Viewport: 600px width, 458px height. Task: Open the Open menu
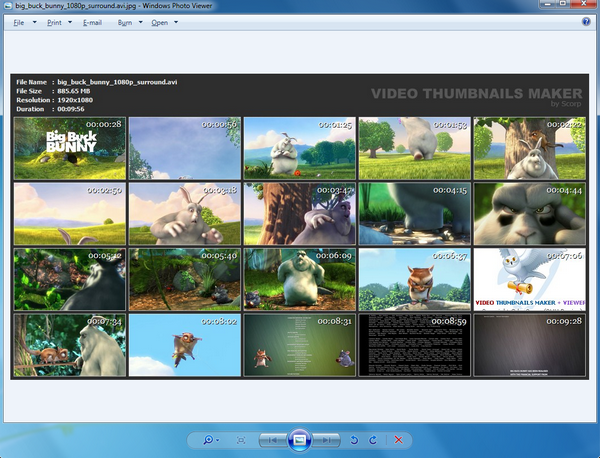click(160, 23)
